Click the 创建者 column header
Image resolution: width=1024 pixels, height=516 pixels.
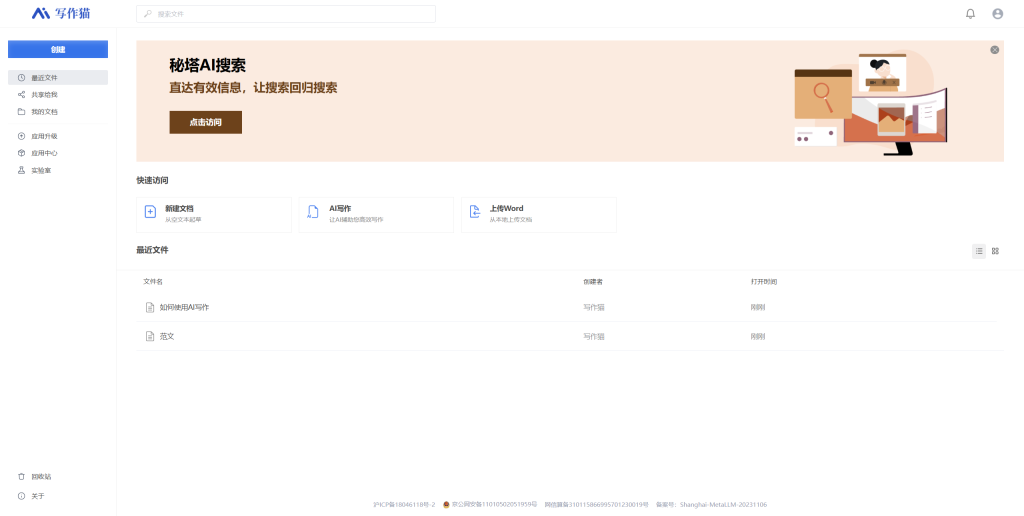tap(593, 282)
